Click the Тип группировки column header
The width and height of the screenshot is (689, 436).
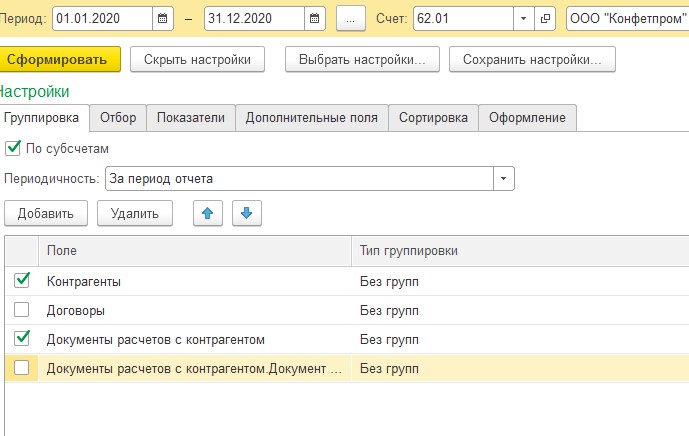pyautogui.click(x=520, y=251)
